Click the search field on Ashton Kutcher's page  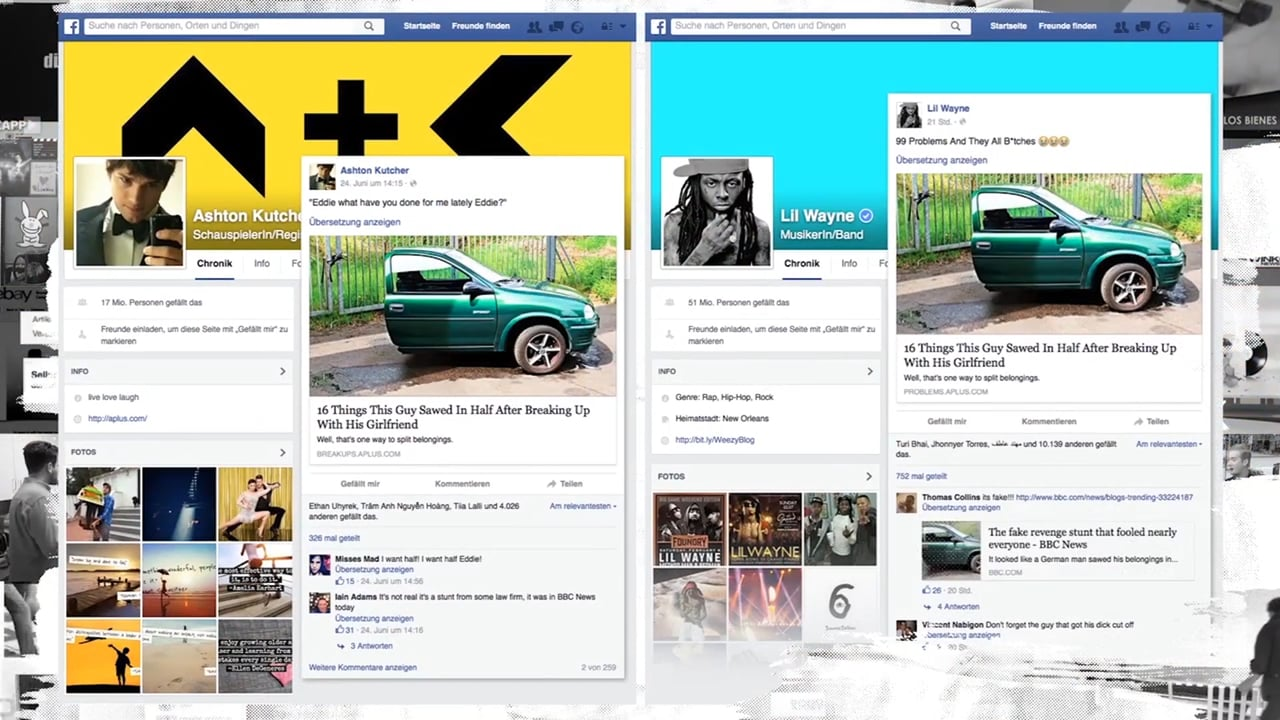[225, 26]
